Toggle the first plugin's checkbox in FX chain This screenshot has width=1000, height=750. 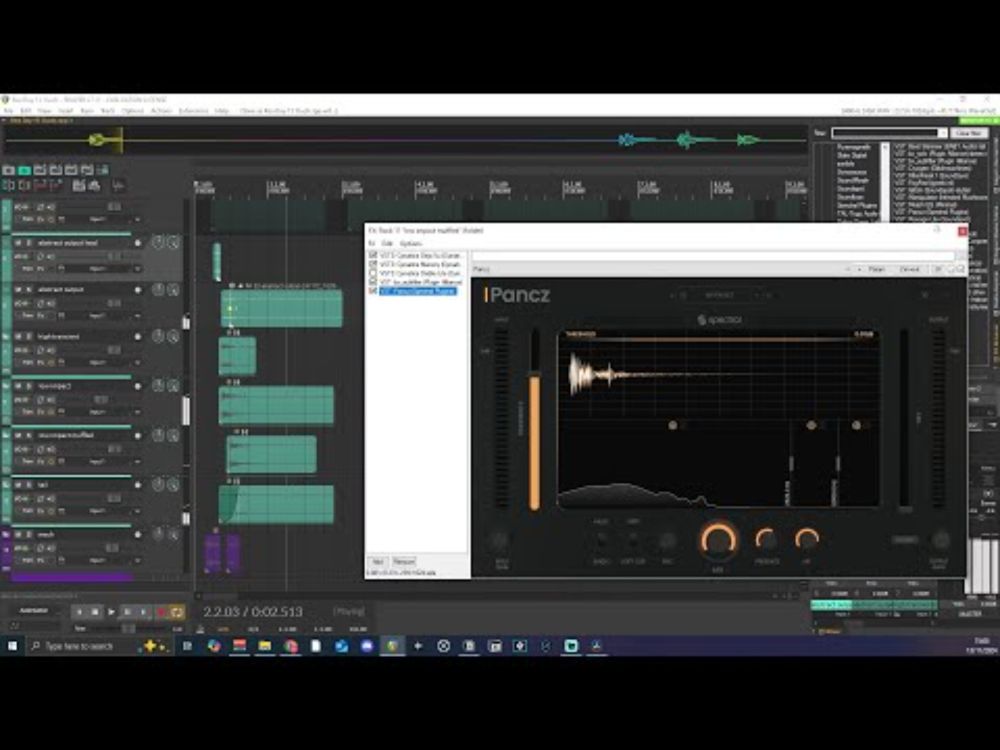point(373,255)
